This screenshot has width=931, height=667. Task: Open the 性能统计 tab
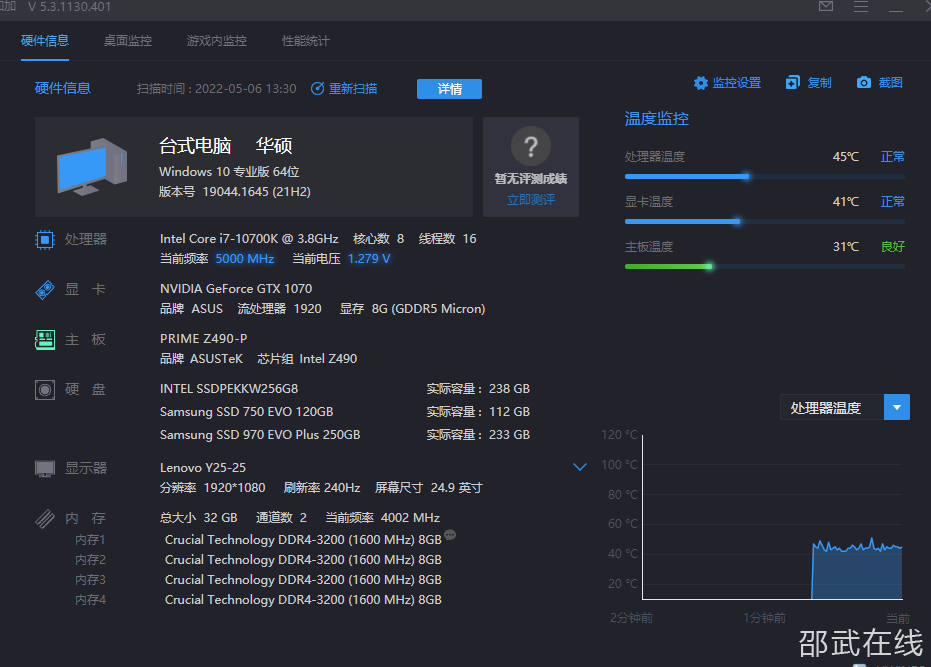[305, 41]
